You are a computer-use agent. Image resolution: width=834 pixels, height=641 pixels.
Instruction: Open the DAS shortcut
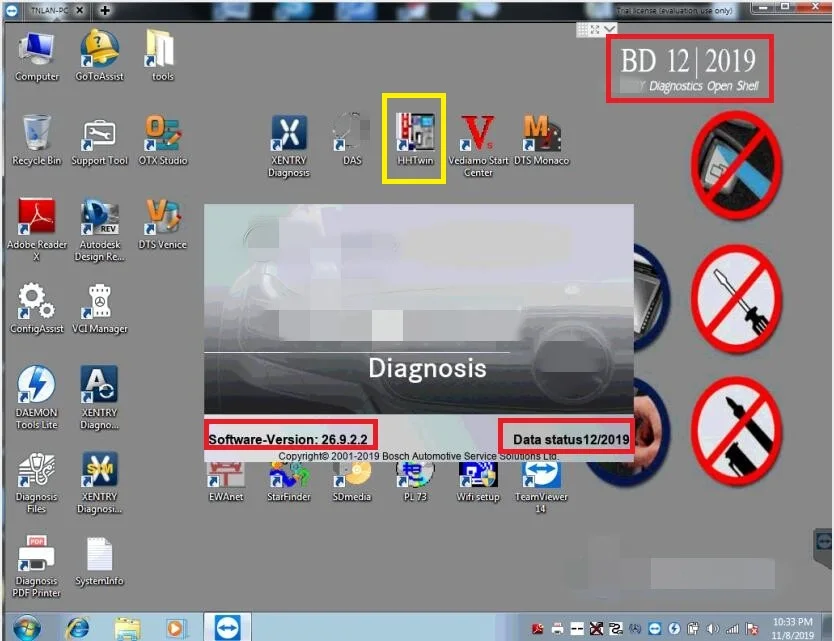point(352,140)
